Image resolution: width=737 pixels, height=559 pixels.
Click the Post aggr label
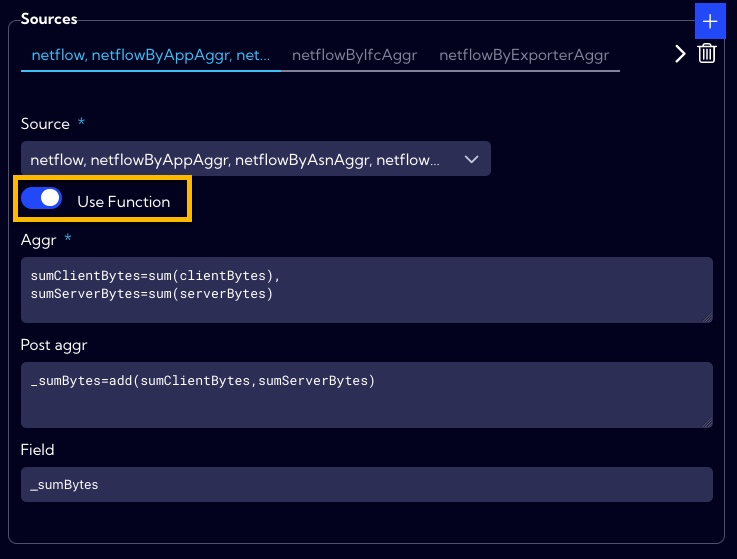click(x=54, y=345)
